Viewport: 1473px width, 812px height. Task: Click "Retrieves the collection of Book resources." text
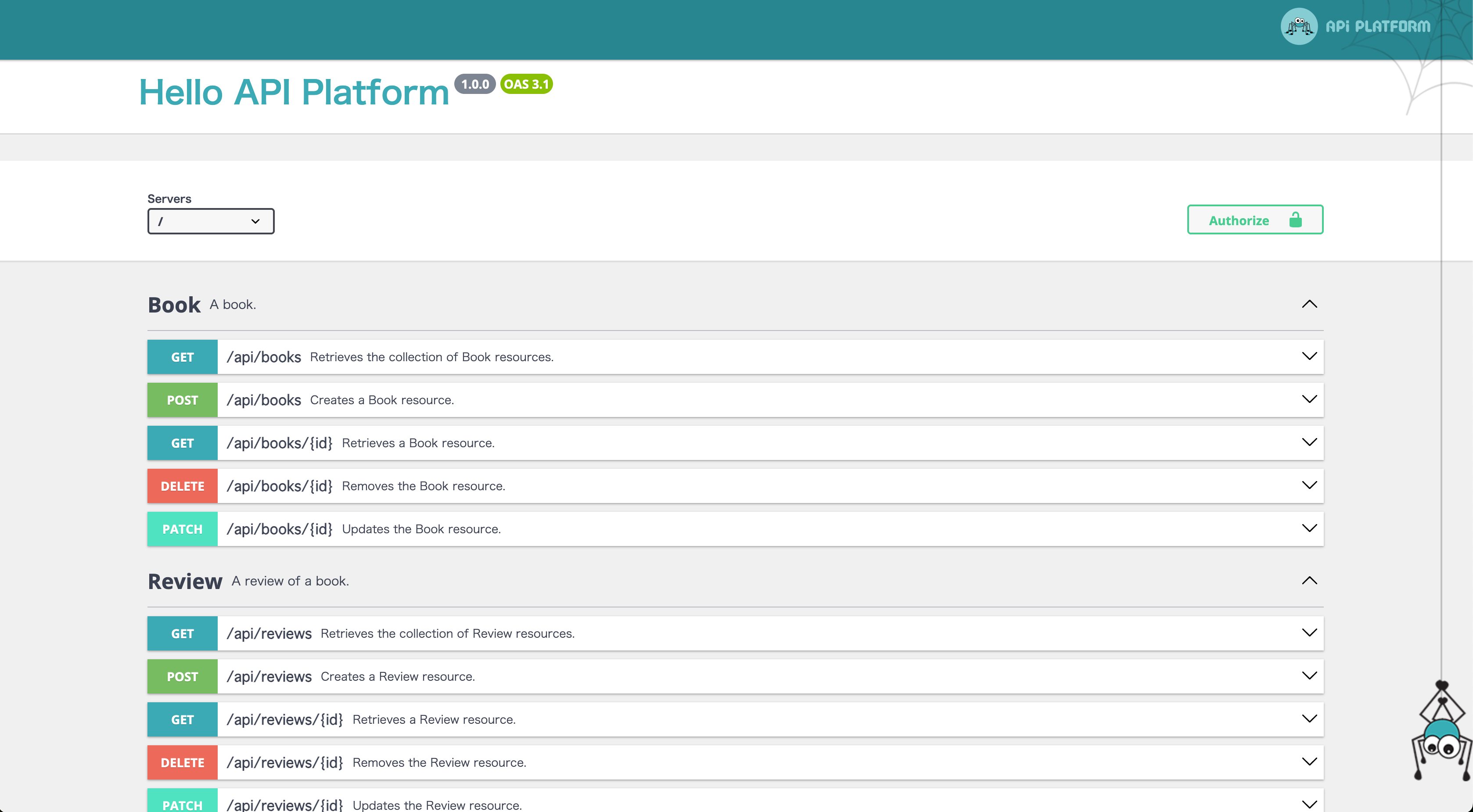click(x=432, y=357)
